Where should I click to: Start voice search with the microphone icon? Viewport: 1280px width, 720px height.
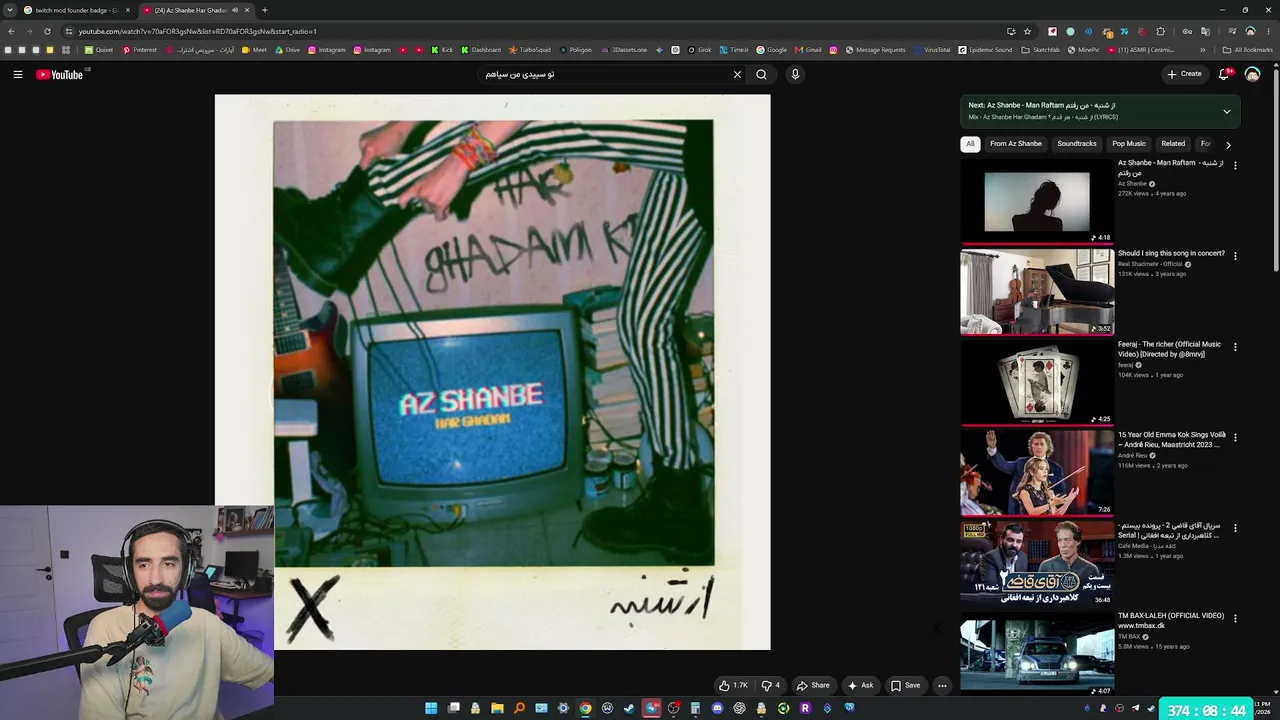pos(795,74)
